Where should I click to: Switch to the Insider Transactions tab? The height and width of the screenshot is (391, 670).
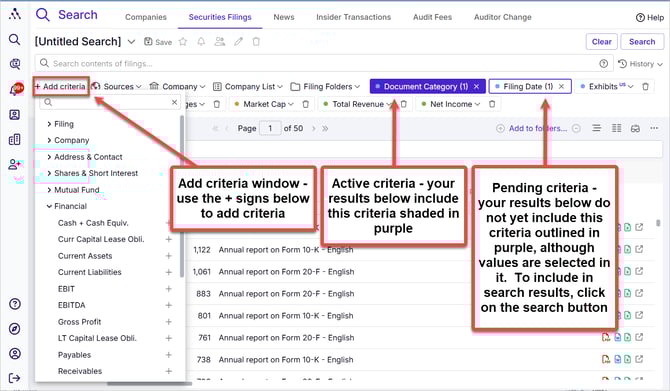point(353,17)
